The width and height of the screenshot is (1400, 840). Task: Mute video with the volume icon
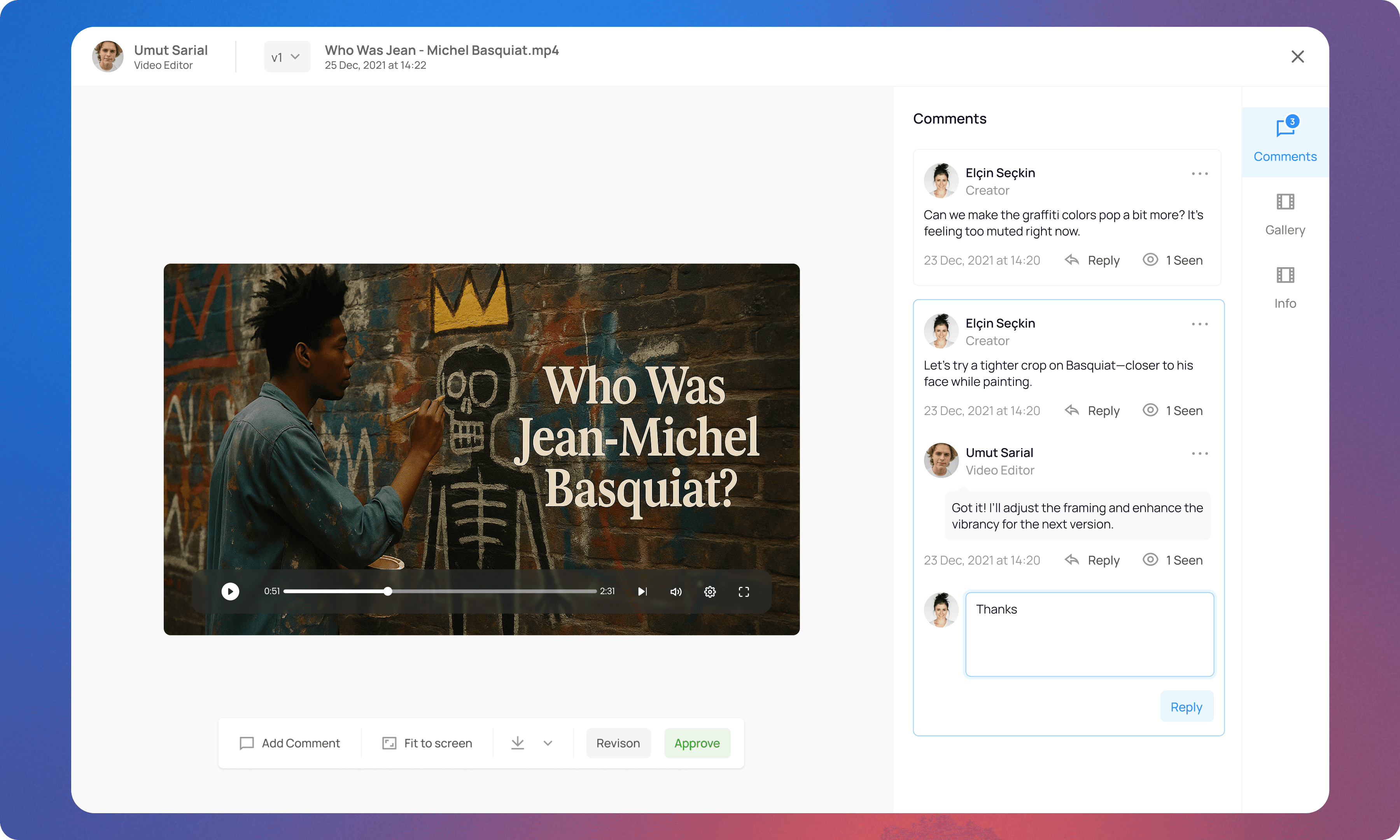[x=675, y=591]
